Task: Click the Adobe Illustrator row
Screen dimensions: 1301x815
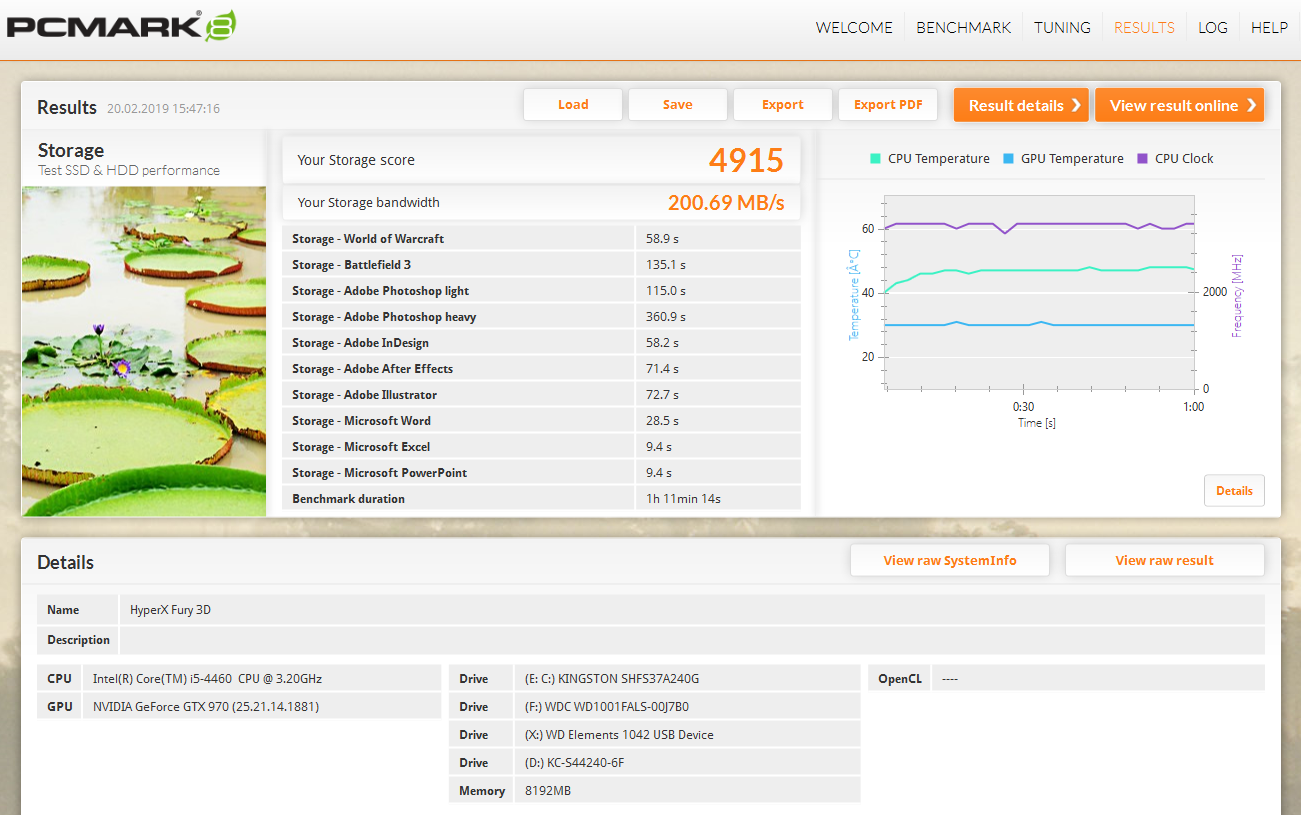Action: [x=541, y=395]
